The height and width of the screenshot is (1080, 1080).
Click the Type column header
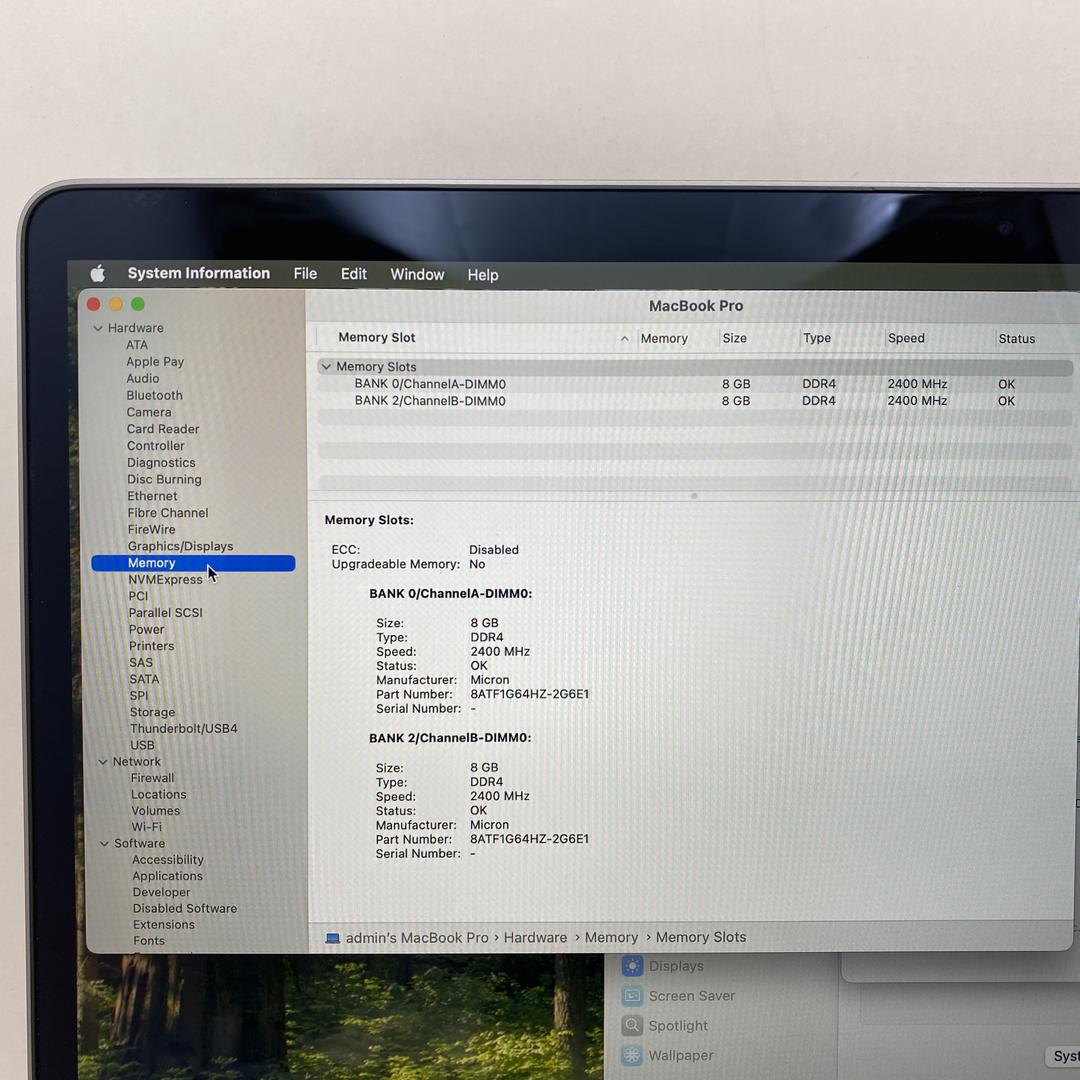[817, 338]
